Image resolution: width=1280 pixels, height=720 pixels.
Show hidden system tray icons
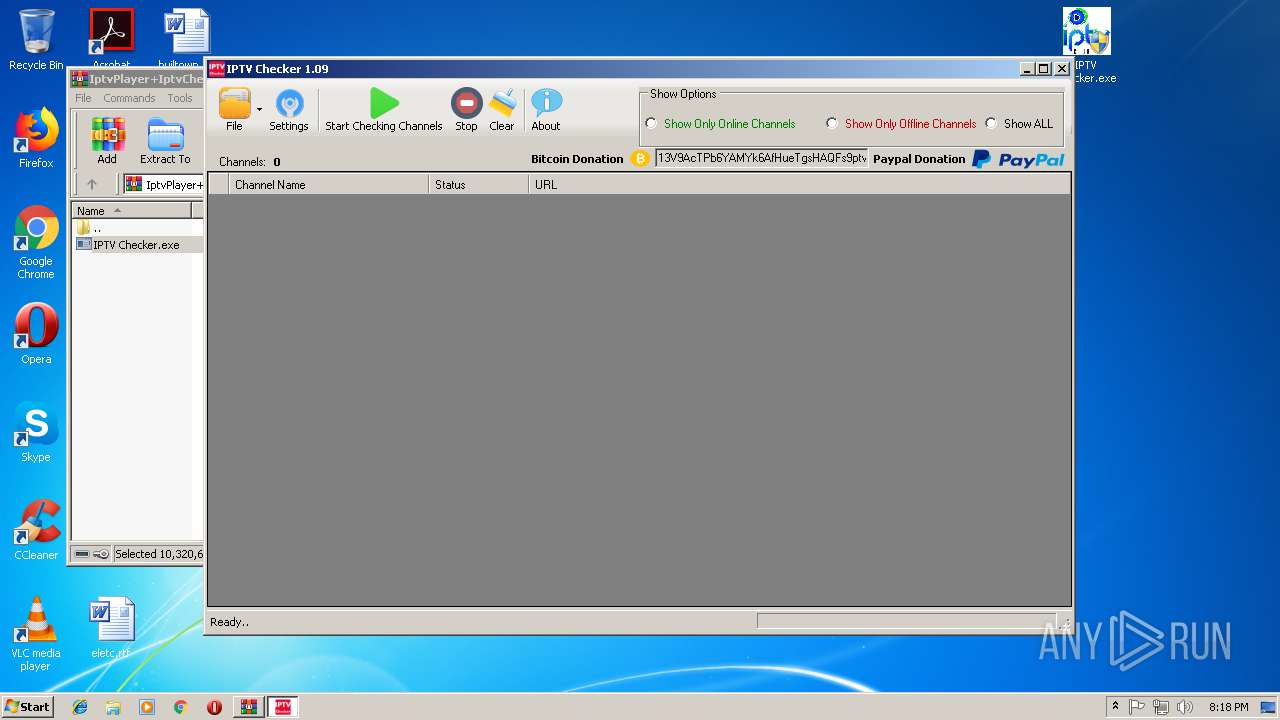(x=1115, y=707)
